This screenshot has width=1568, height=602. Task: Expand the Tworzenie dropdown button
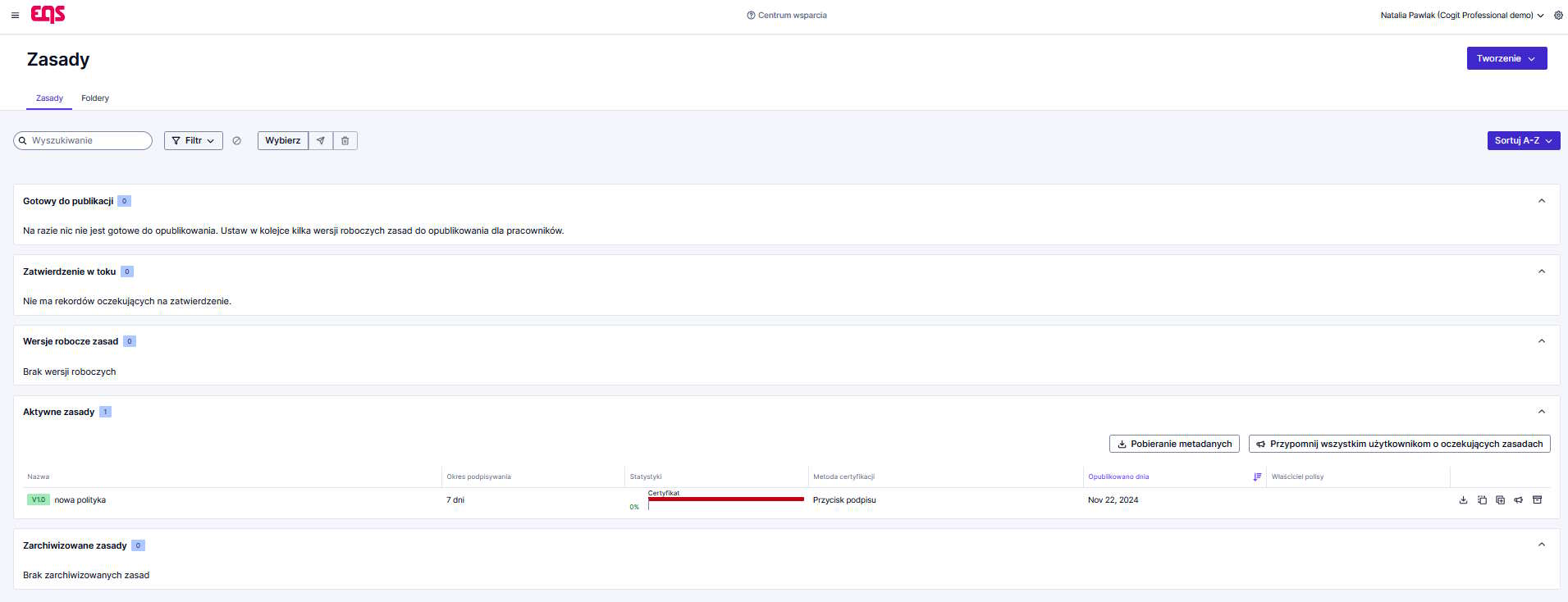coord(1506,58)
